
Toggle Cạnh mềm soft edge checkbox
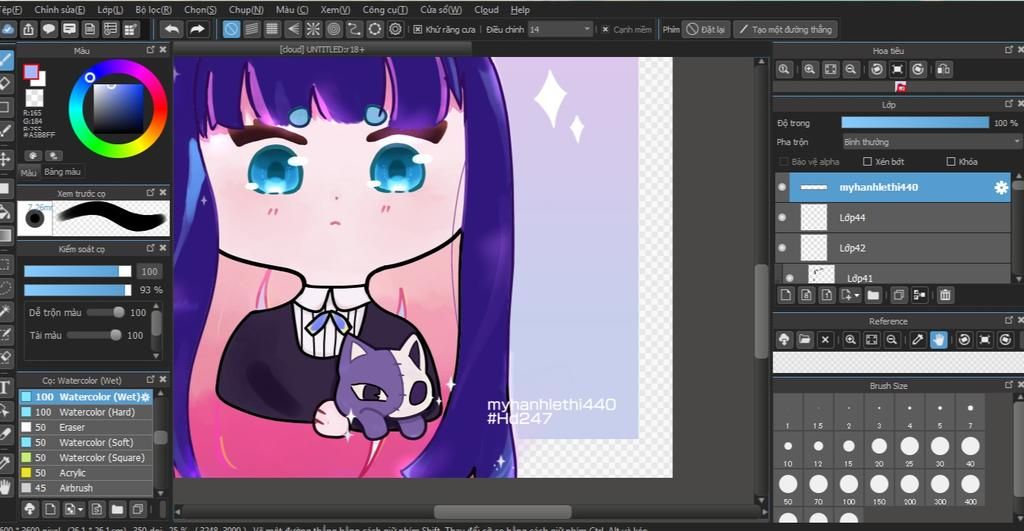pos(605,29)
